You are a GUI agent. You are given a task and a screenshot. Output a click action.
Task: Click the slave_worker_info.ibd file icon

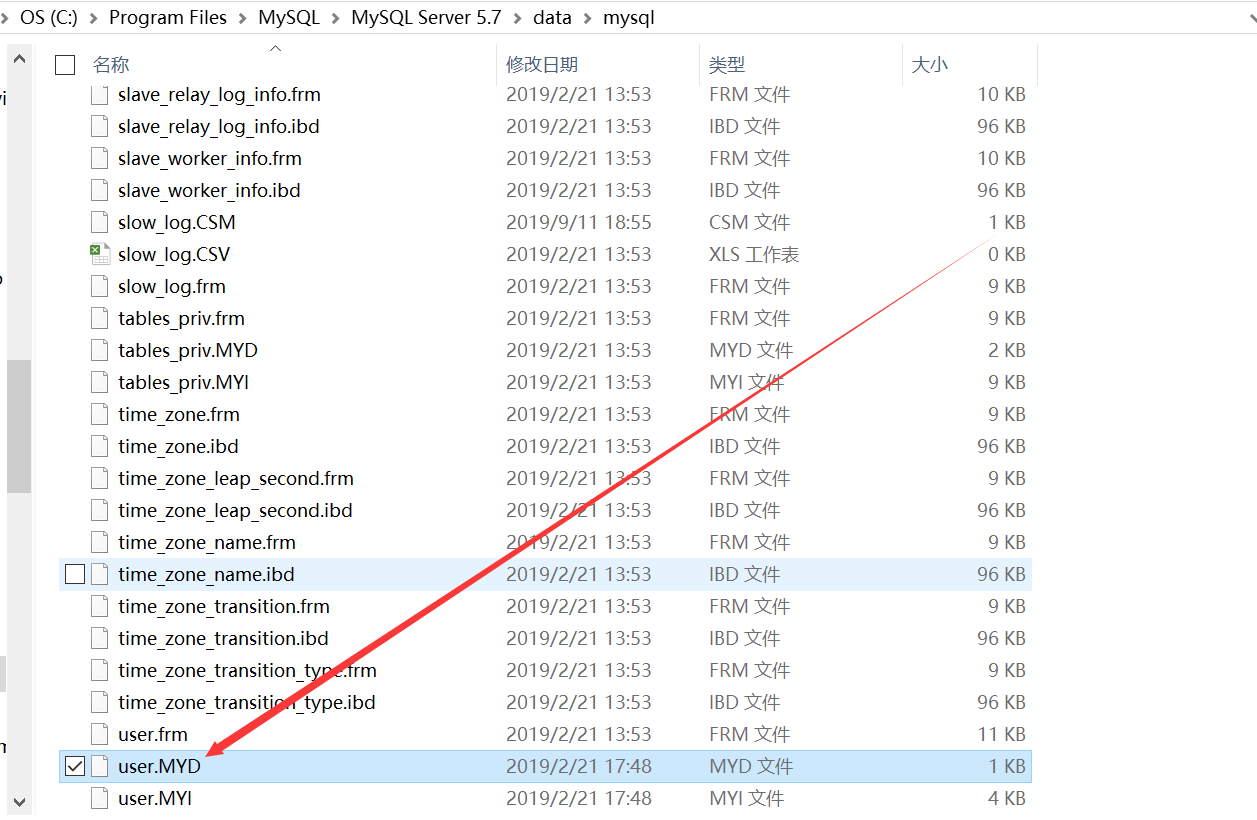coord(99,191)
